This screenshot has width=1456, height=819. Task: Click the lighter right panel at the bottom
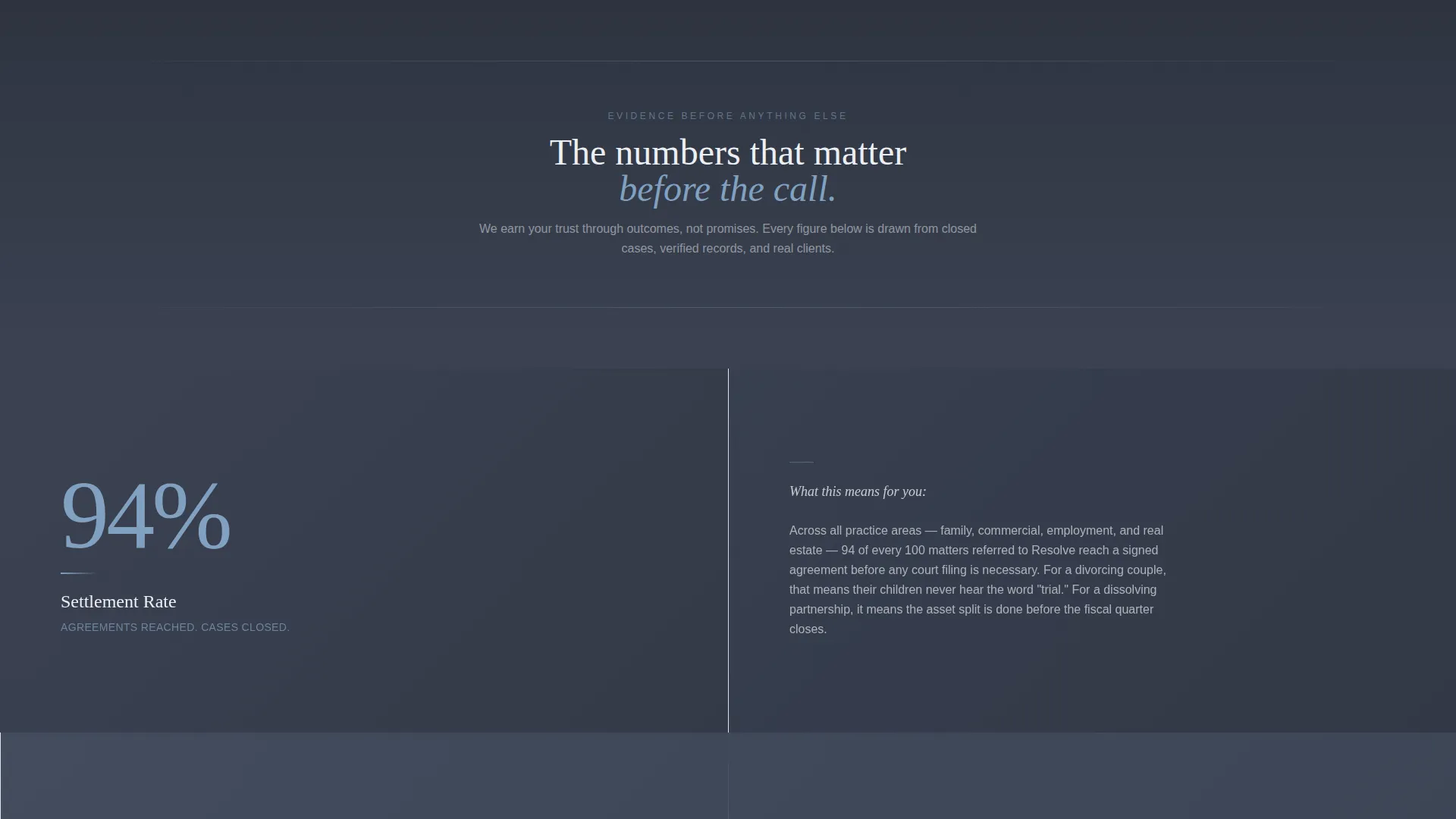pos(1092,776)
